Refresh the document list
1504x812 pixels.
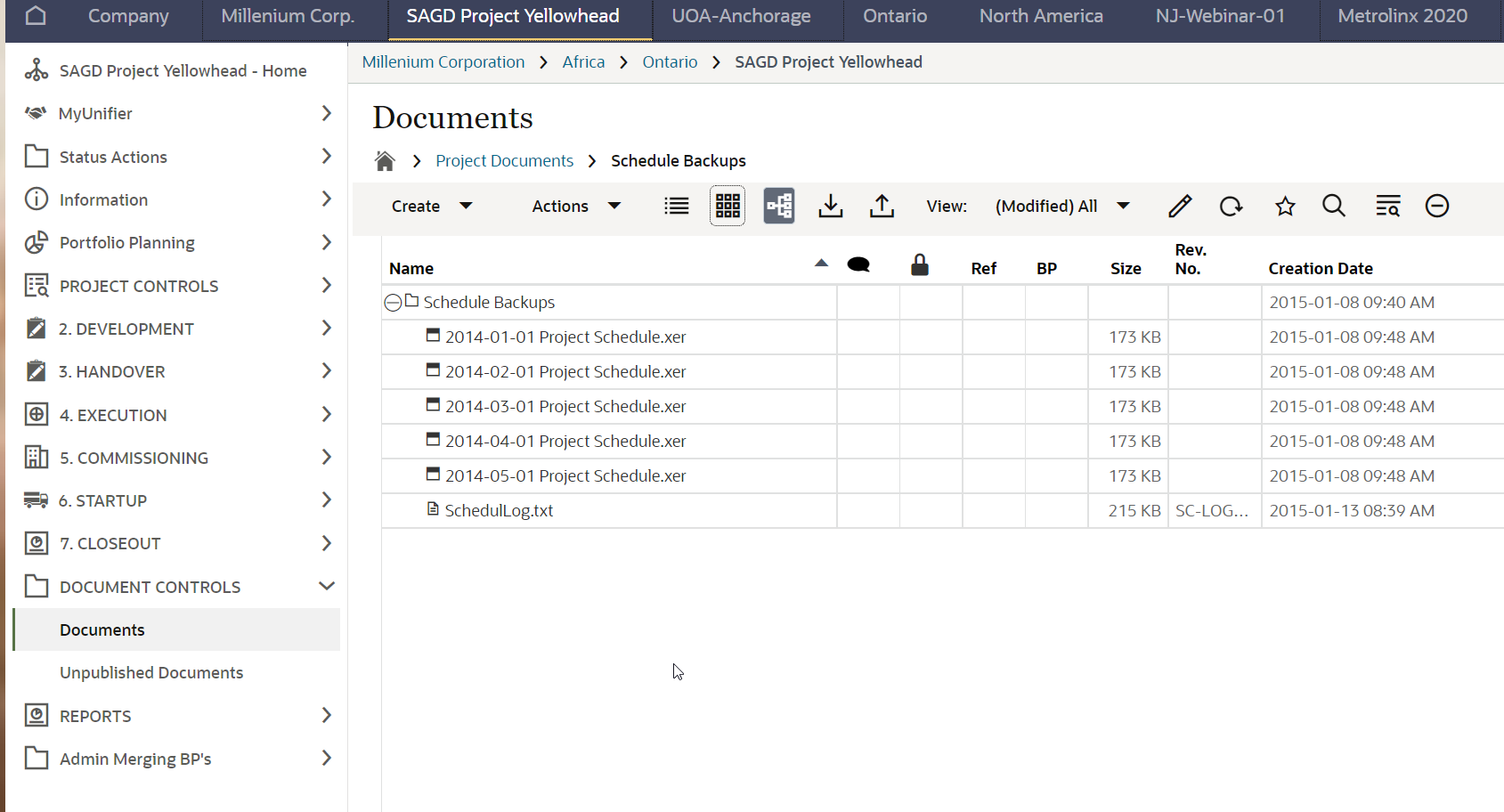1232,206
